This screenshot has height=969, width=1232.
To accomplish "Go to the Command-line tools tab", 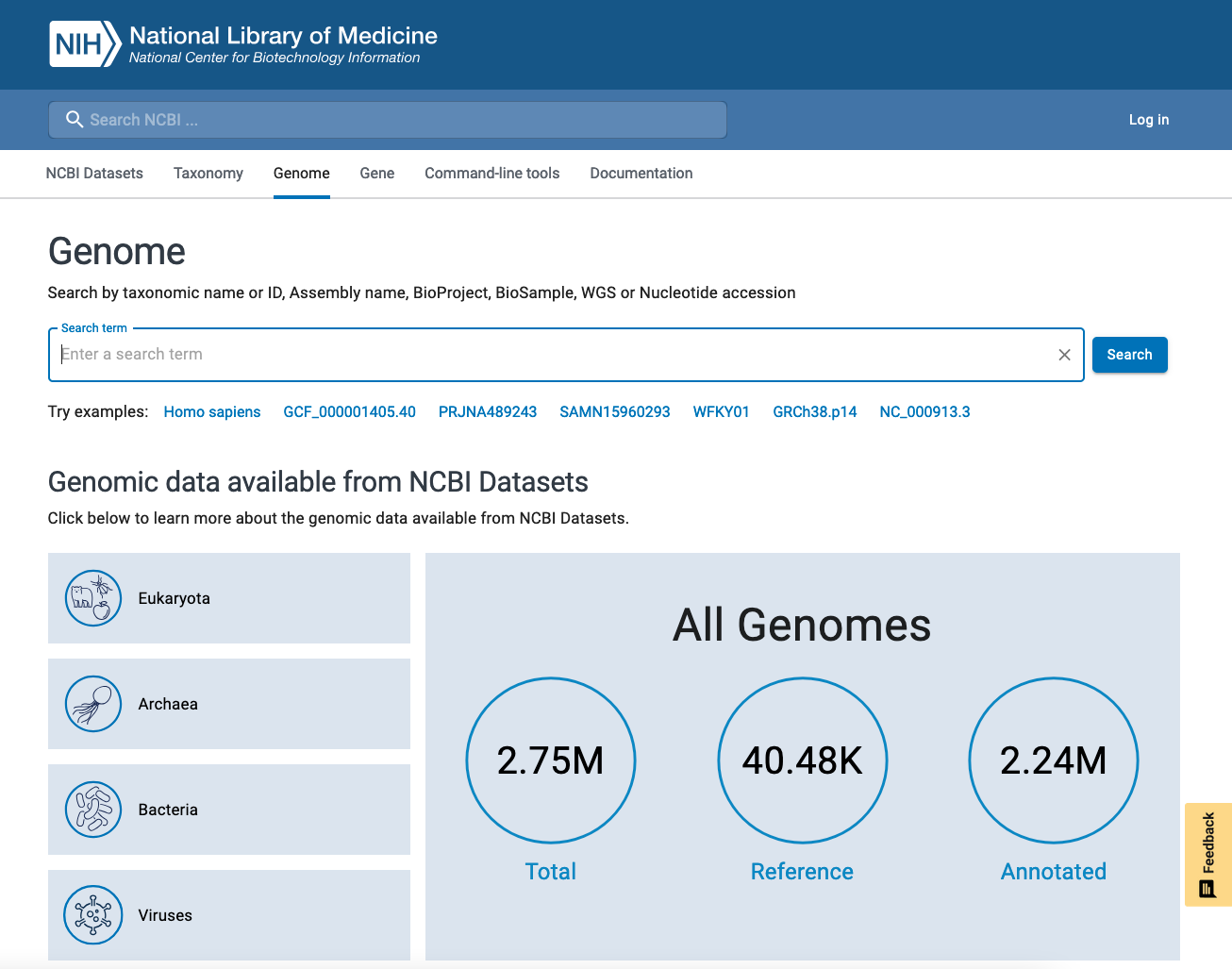I will coord(491,174).
